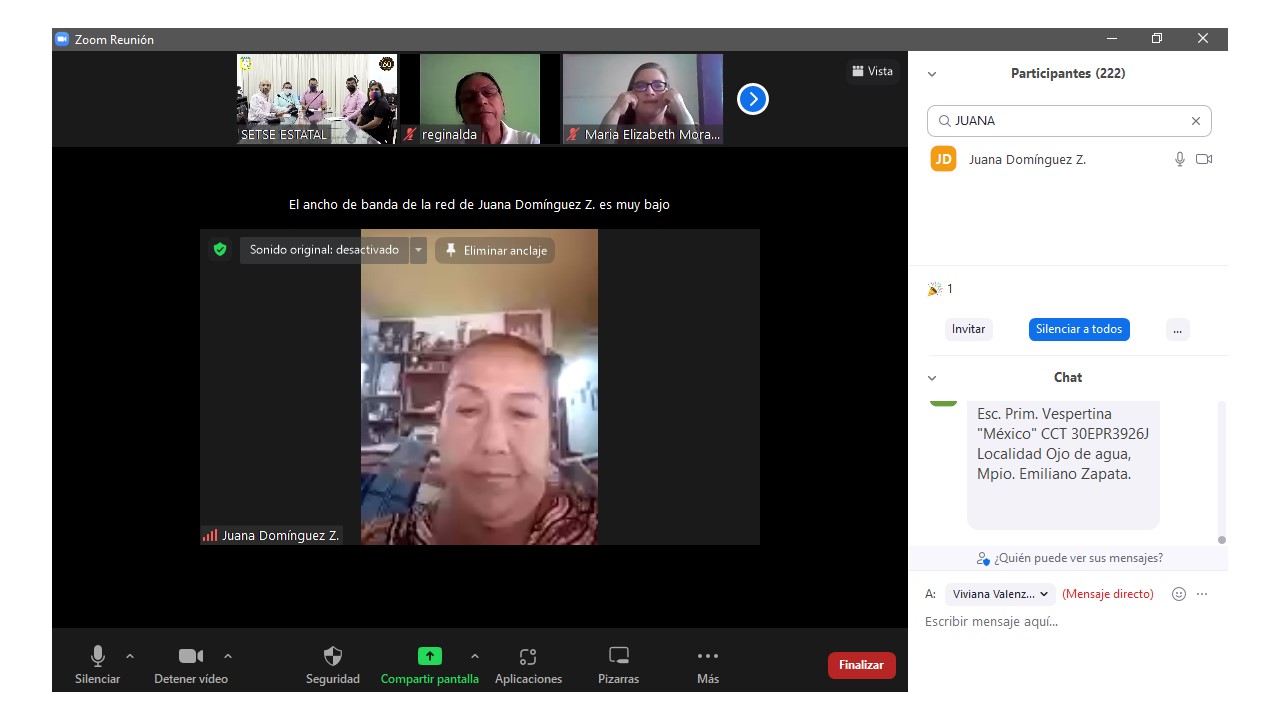Click the Invitar button
Image resolution: width=1280 pixels, height=720 pixels.
tap(968, 329)
